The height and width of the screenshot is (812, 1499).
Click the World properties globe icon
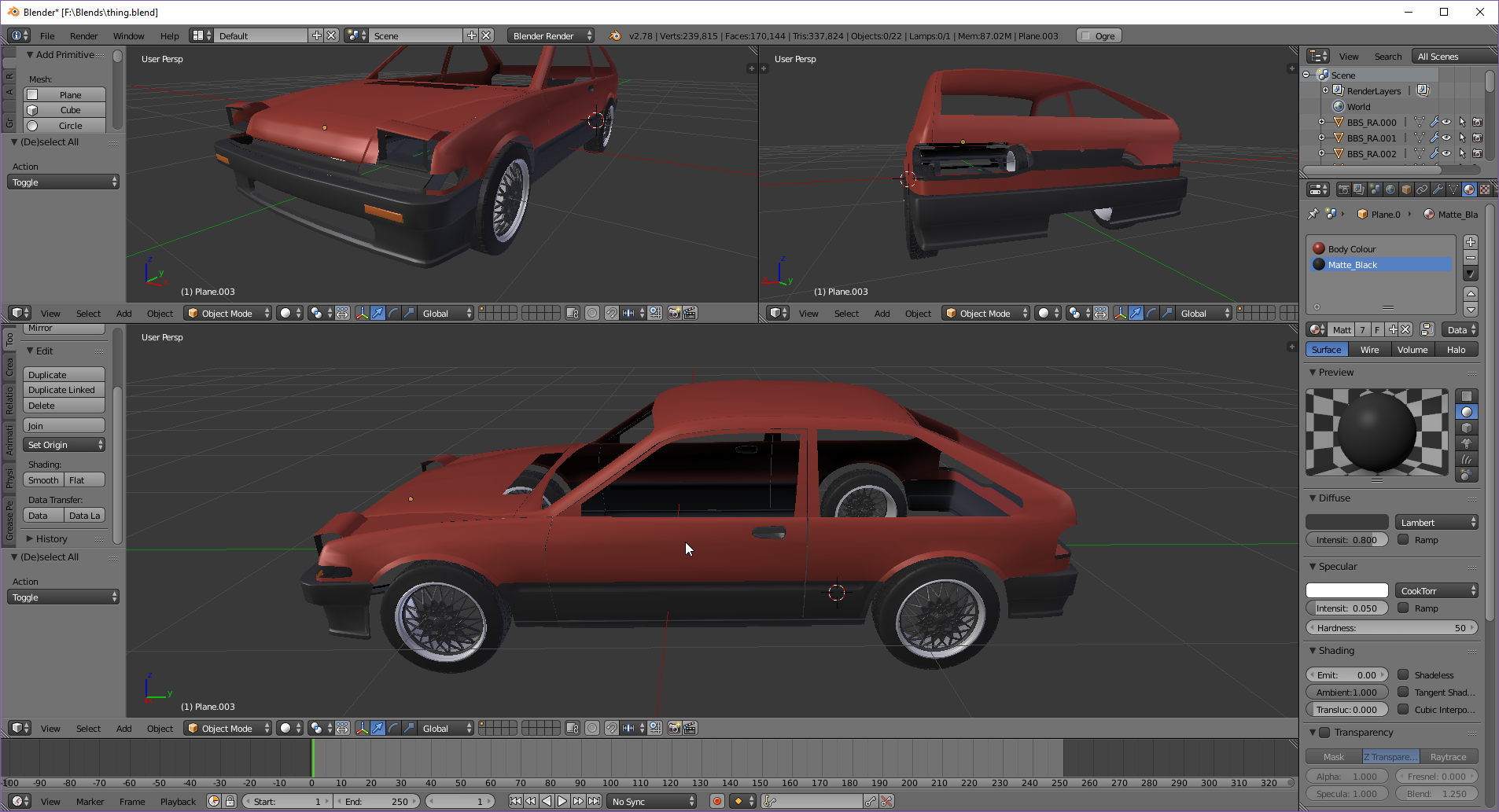pyautogui.click(x=1390, y=189)
